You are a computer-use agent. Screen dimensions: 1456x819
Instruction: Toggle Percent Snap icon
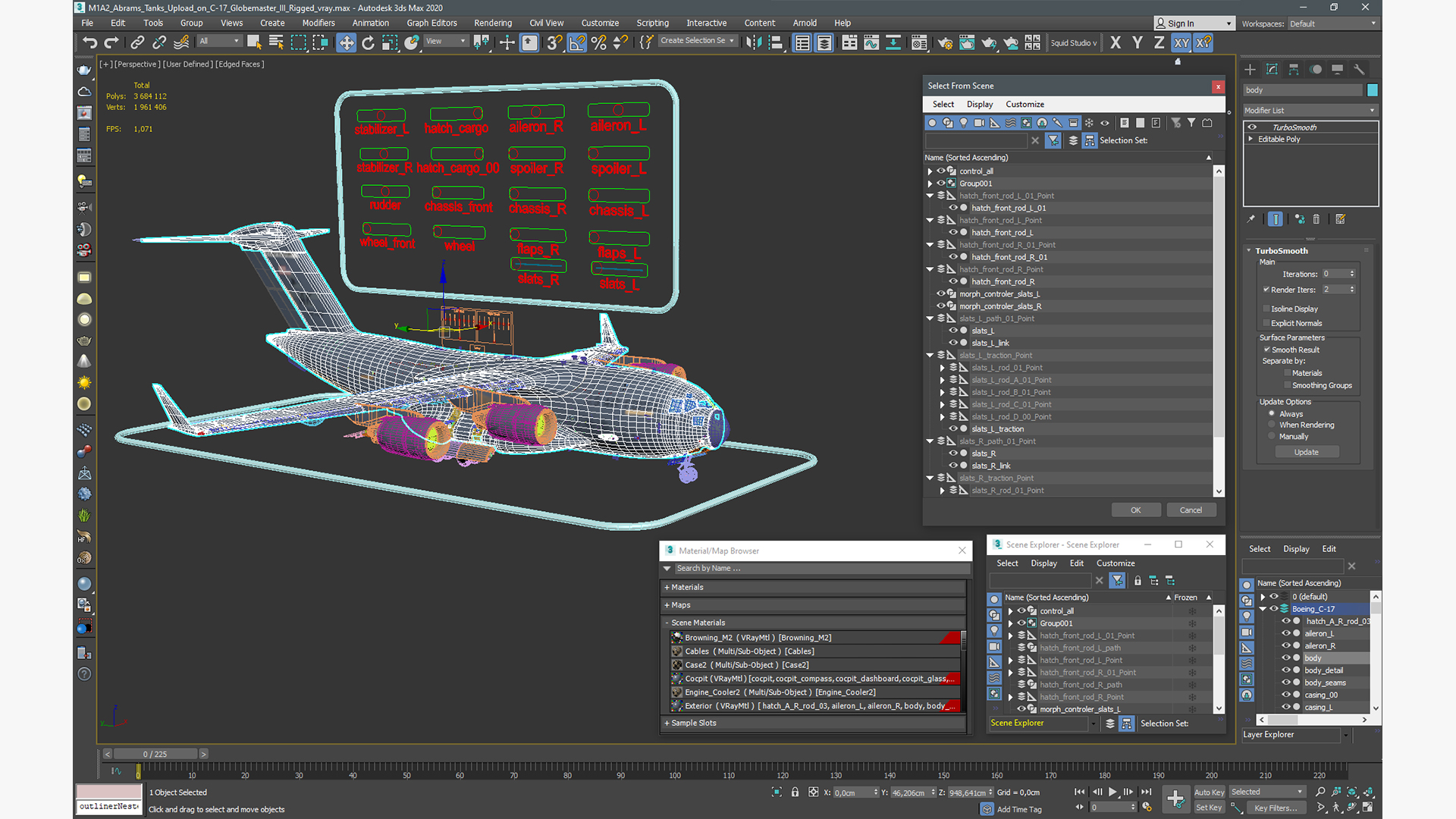tap(599, 42)
